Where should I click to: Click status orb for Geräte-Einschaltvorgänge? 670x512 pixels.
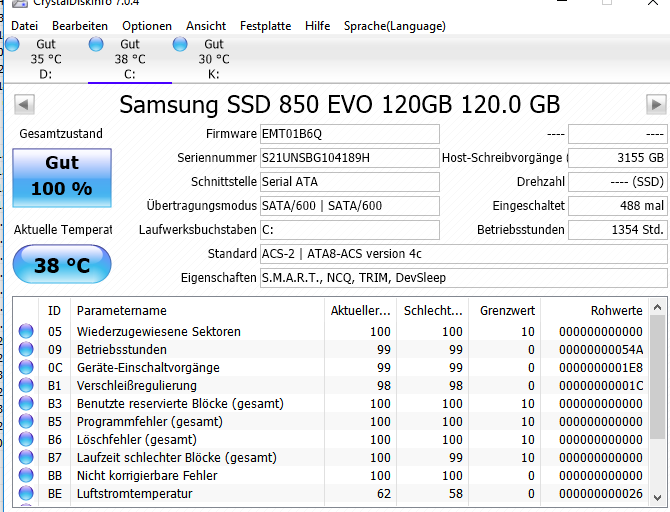pos(26,367)
